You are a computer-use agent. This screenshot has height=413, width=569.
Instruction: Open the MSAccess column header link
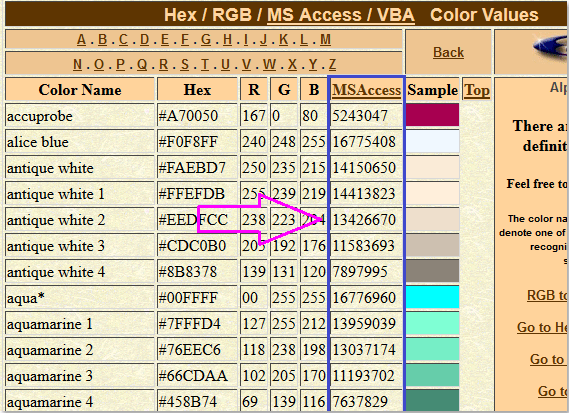click(367, 90)
